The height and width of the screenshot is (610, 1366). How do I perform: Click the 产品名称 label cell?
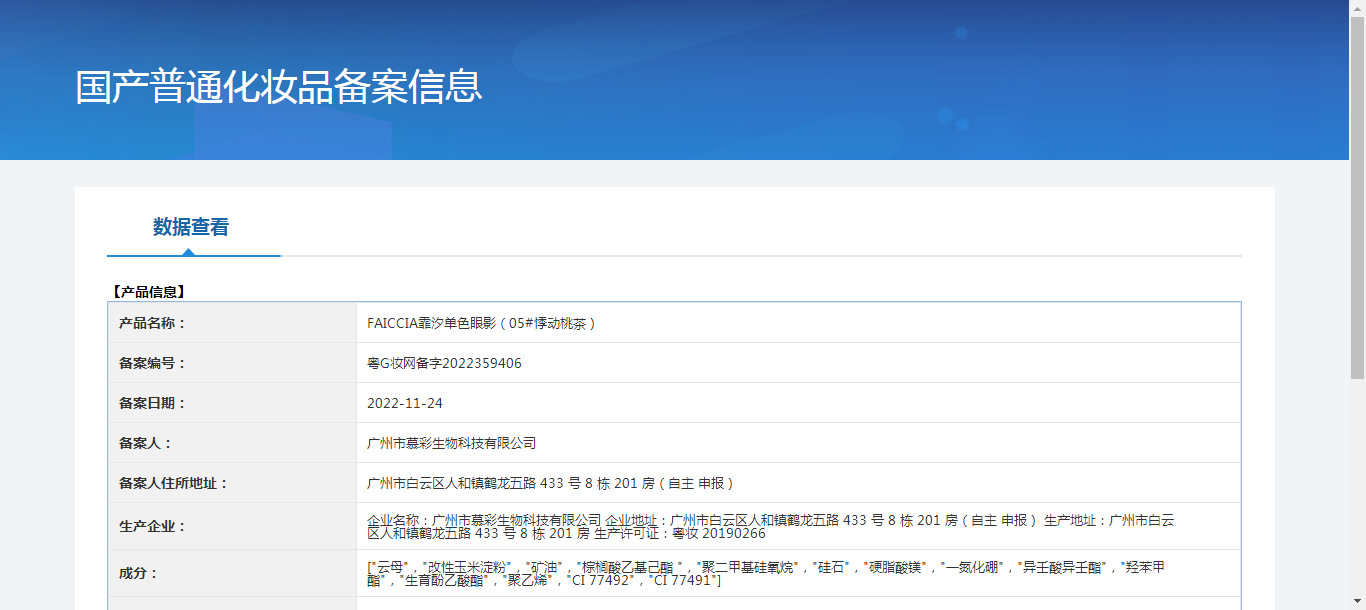click(232, 323)
